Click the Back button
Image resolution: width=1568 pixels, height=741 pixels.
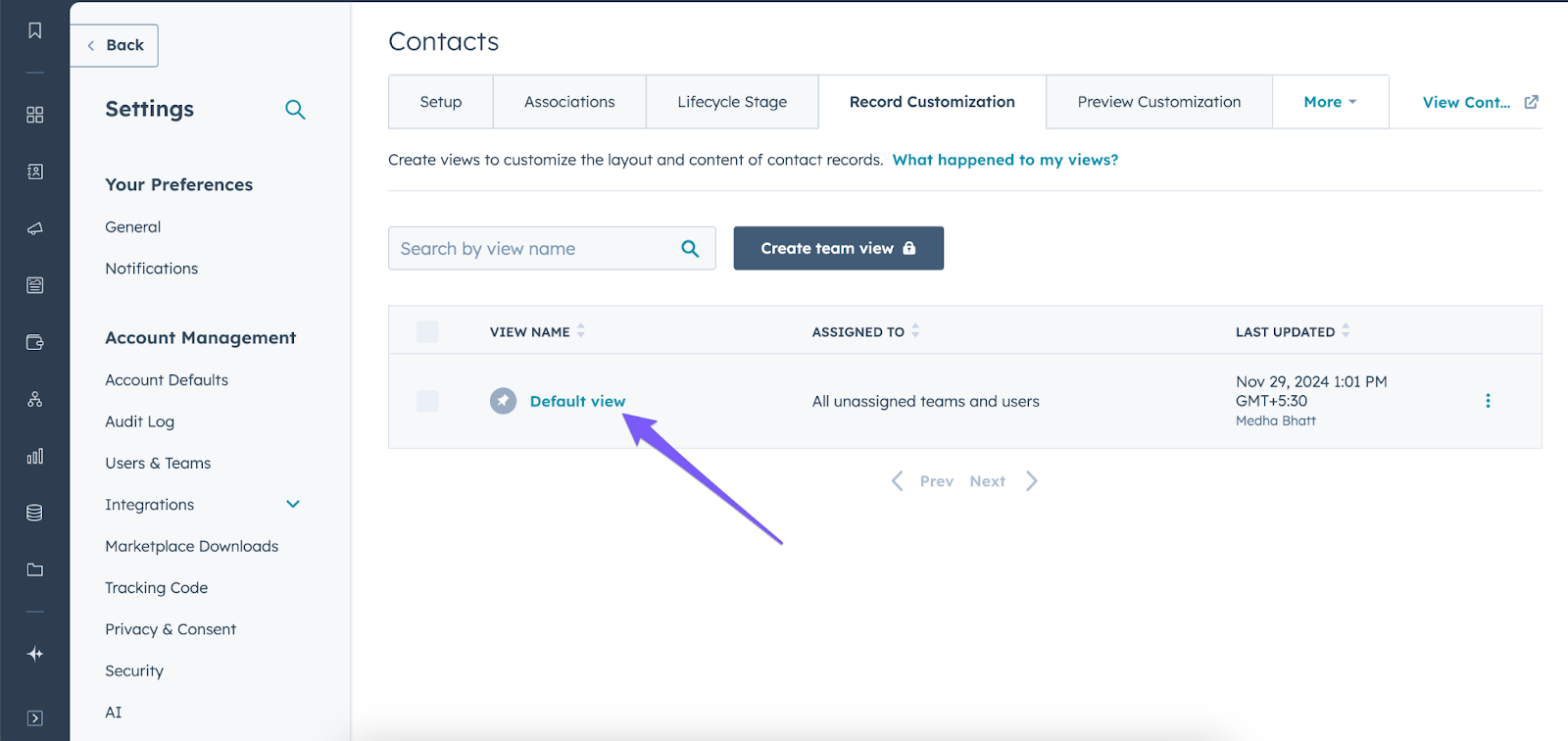tap(115, 45)
